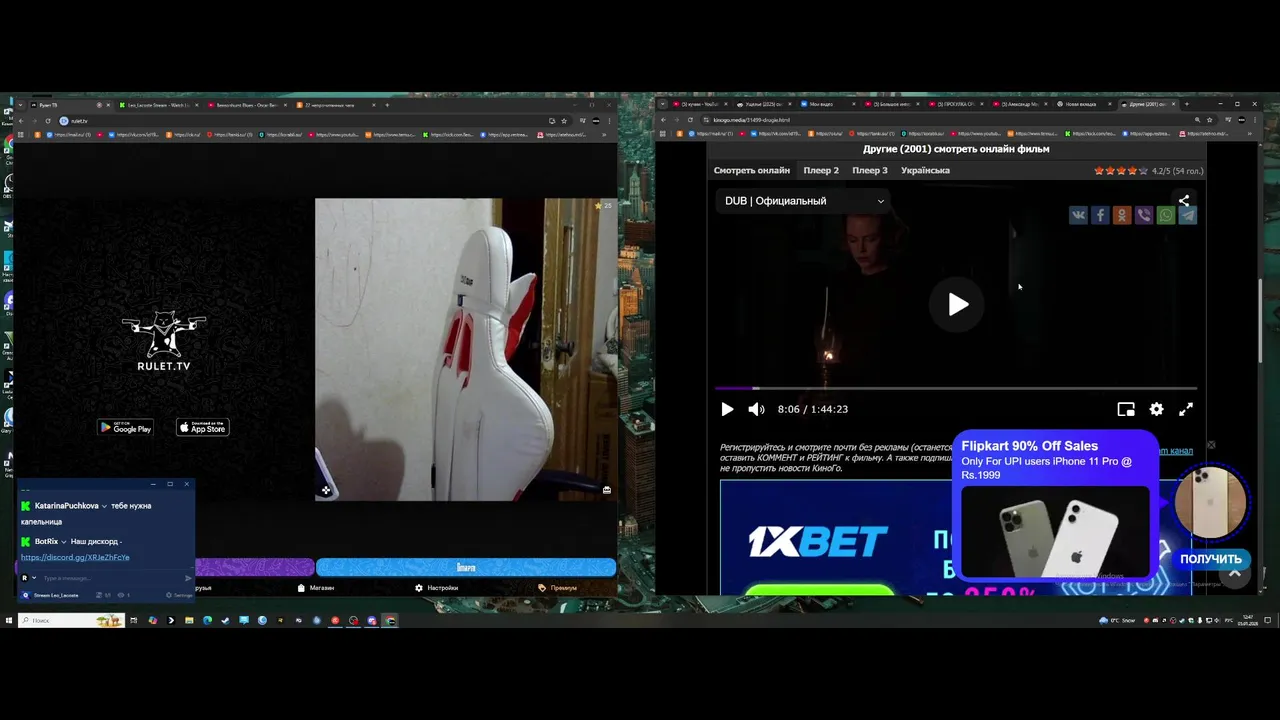
Task: Switch to the Плеер 2 tab
Action: tap(821, 170)
